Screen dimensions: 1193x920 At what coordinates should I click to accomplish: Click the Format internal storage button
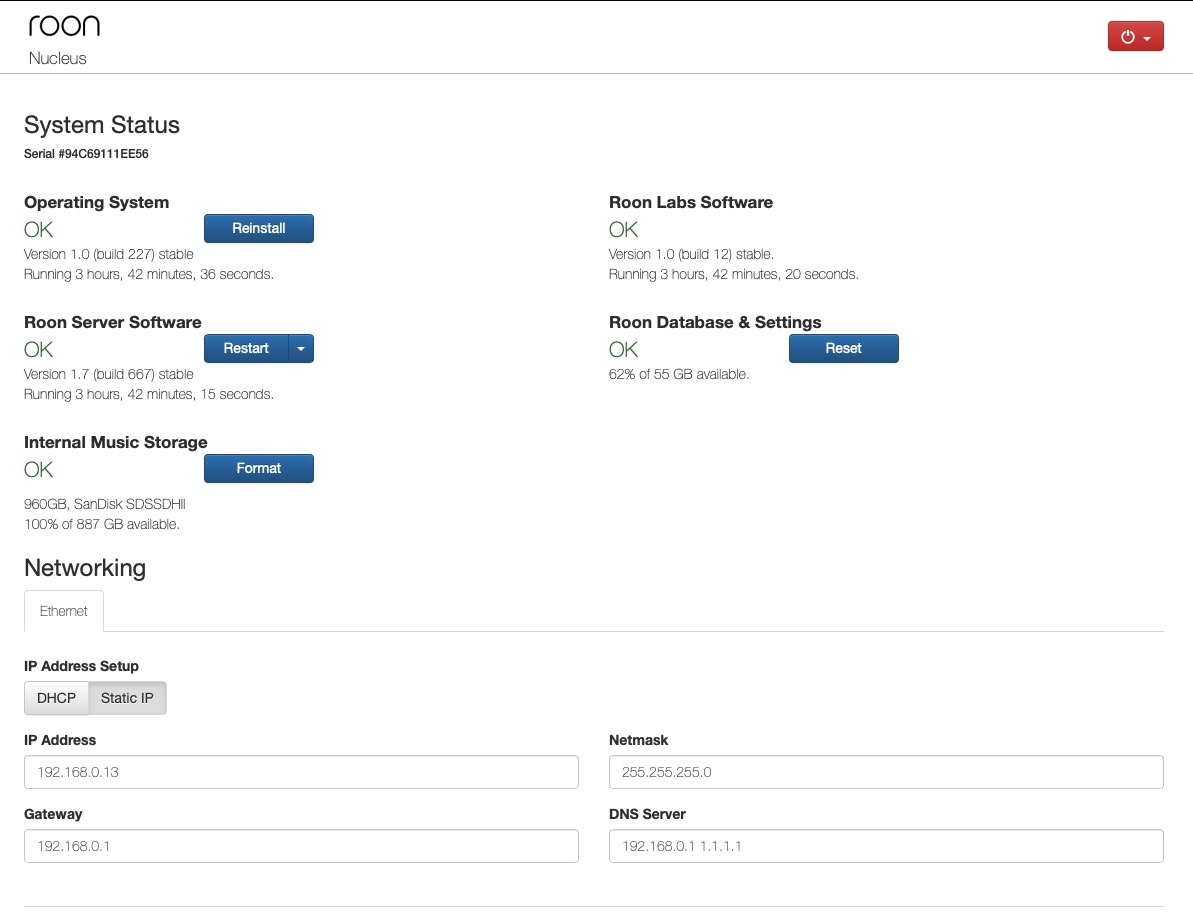point(259,469)
